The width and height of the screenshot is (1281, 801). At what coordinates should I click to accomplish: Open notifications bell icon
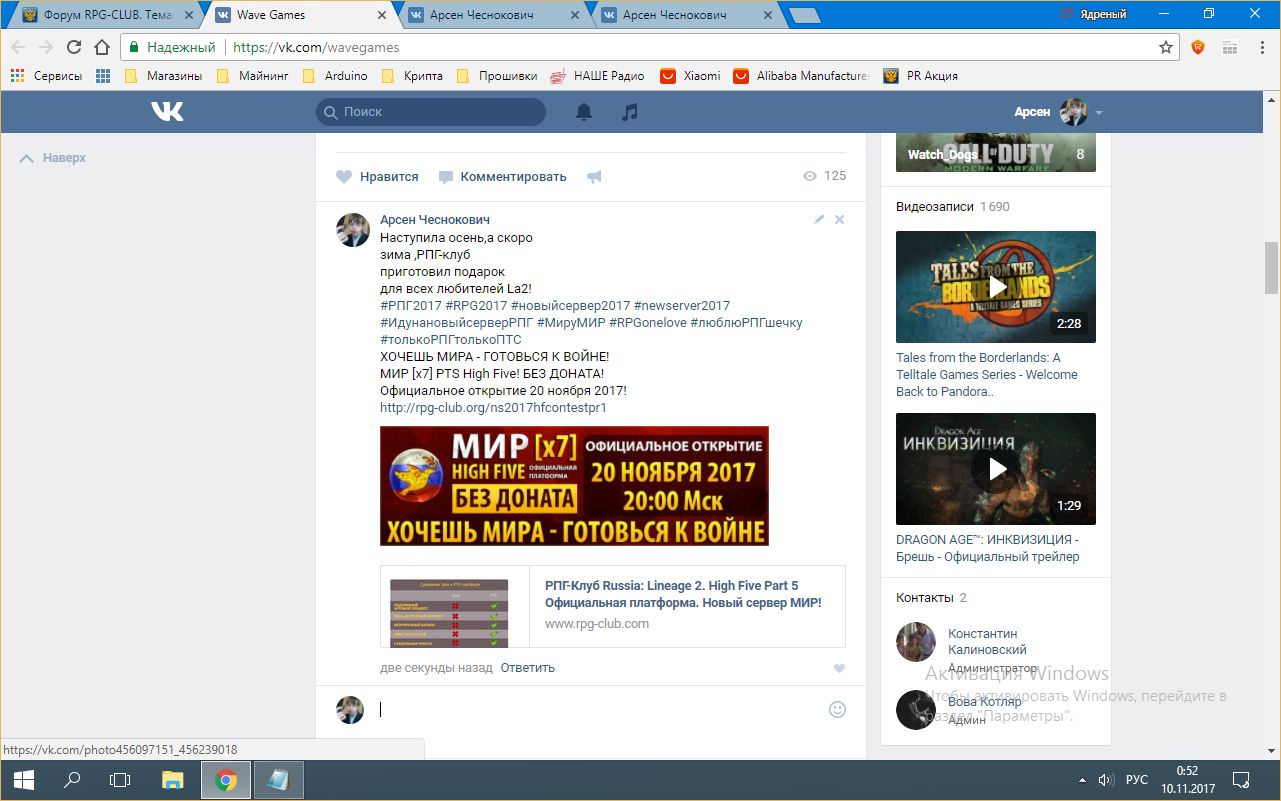pyautogui.click(x=584, y=112)
